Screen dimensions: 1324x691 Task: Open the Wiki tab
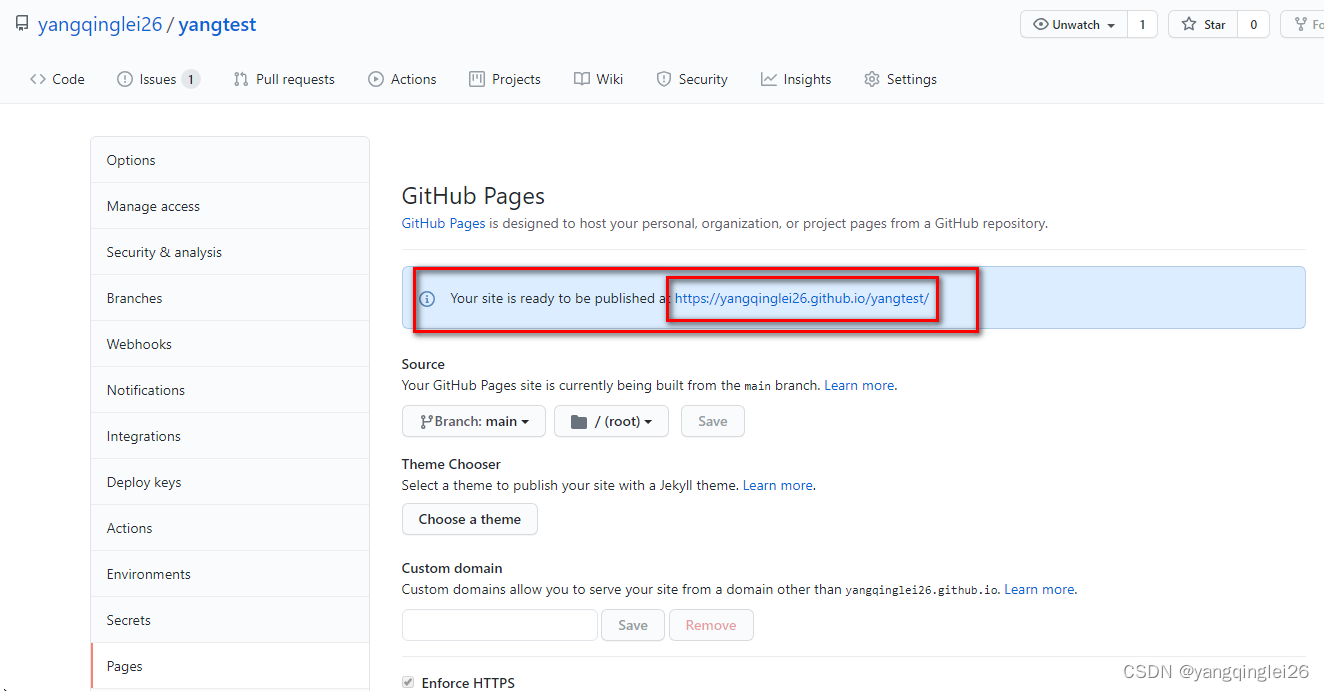coord(599,79)
